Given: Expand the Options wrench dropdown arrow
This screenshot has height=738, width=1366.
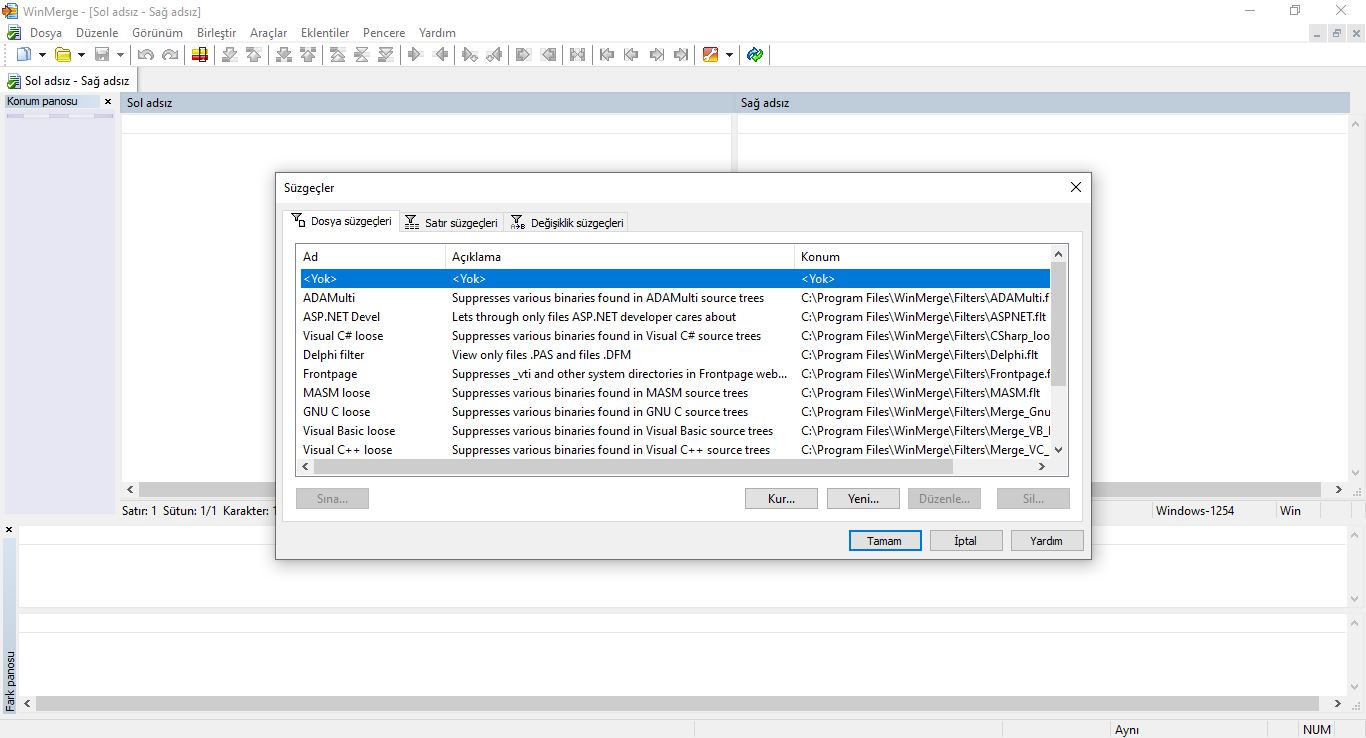Looking at the screenshot, I should coord(729,55).
